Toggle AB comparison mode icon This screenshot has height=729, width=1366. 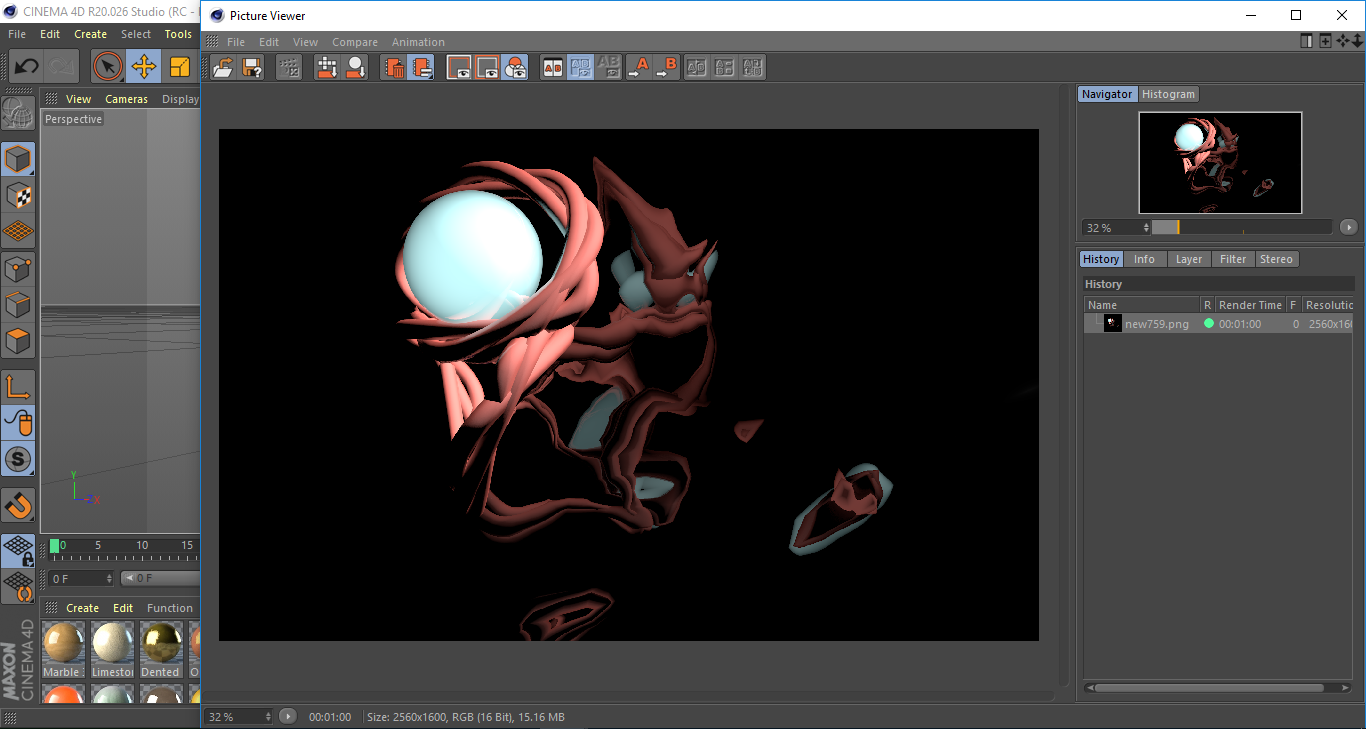click(552, 68)
